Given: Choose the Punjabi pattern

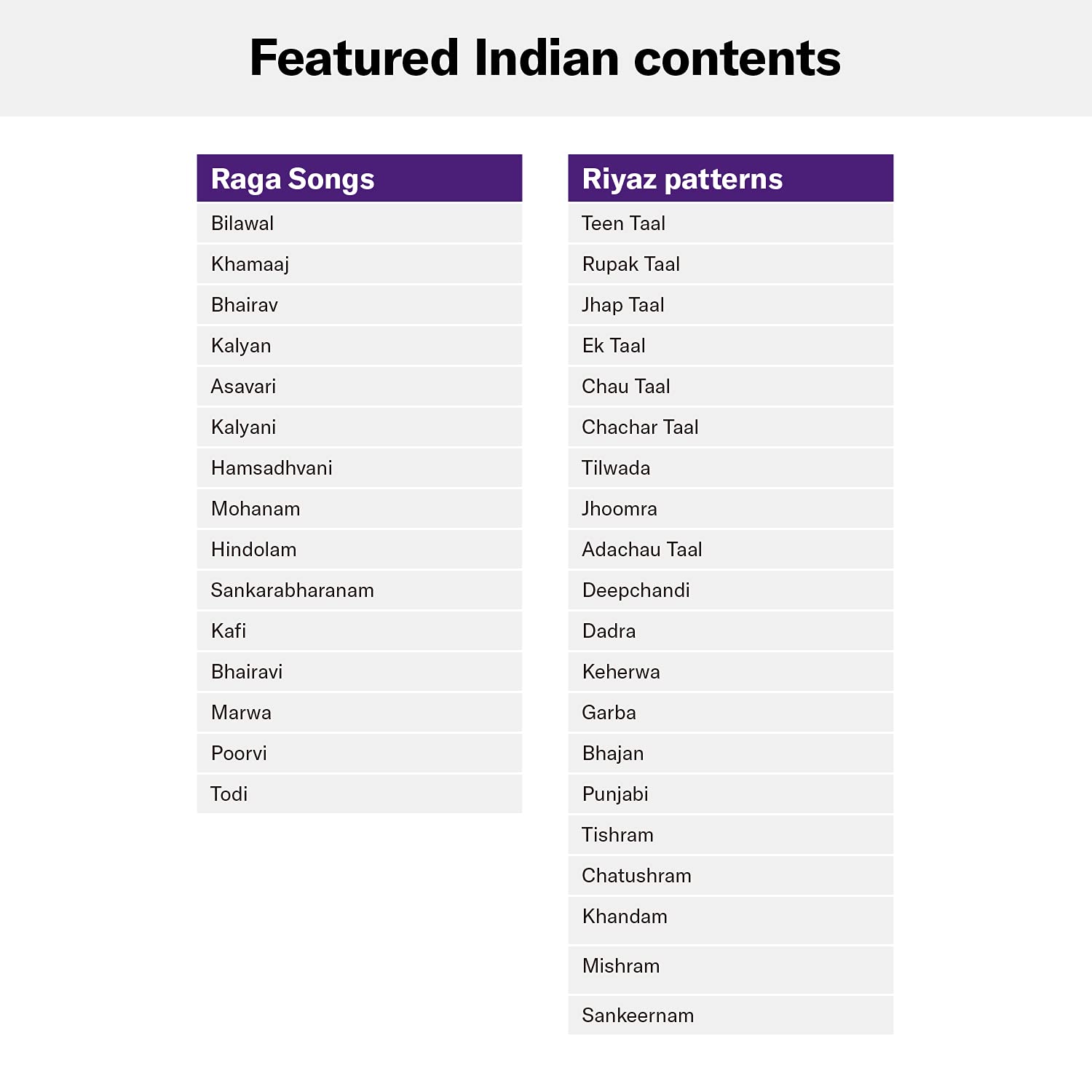Looking at the screenshot, I should coord(615,794).
